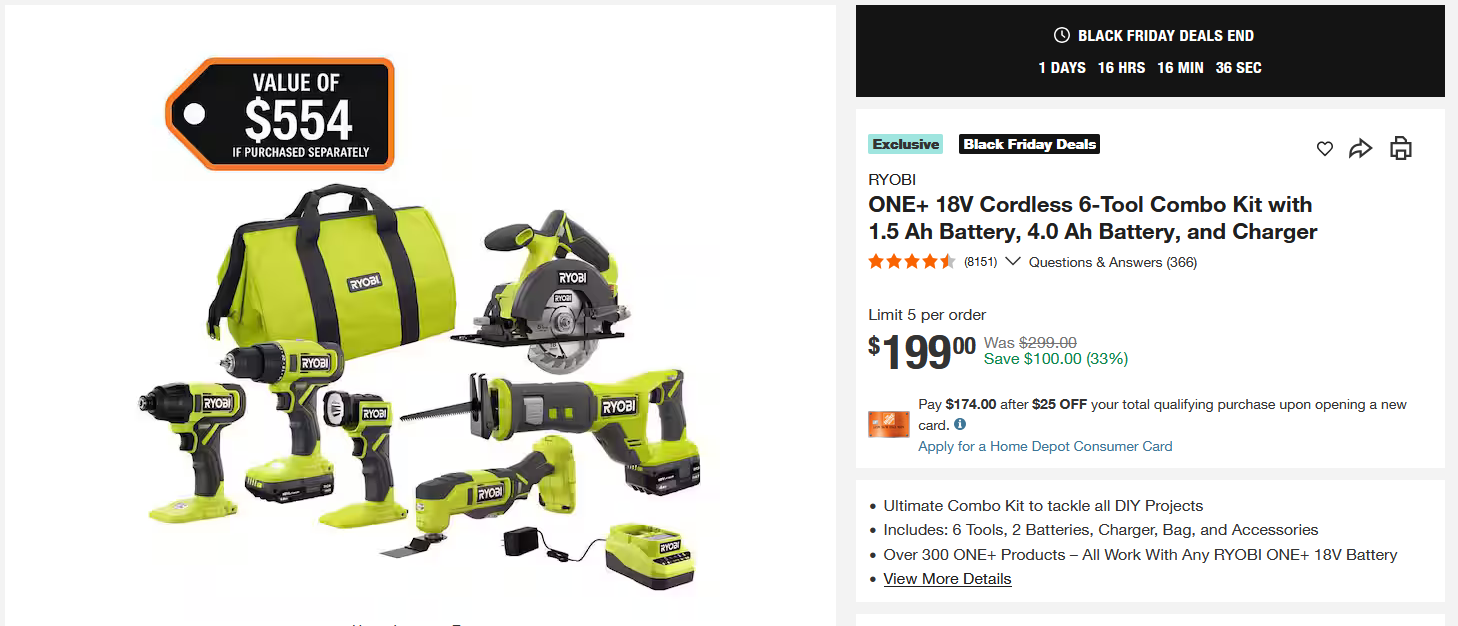The width and height of the screenshot is (1458, 626).
Task: Click the info icon after 'card.'
Action: click(959, 425)
